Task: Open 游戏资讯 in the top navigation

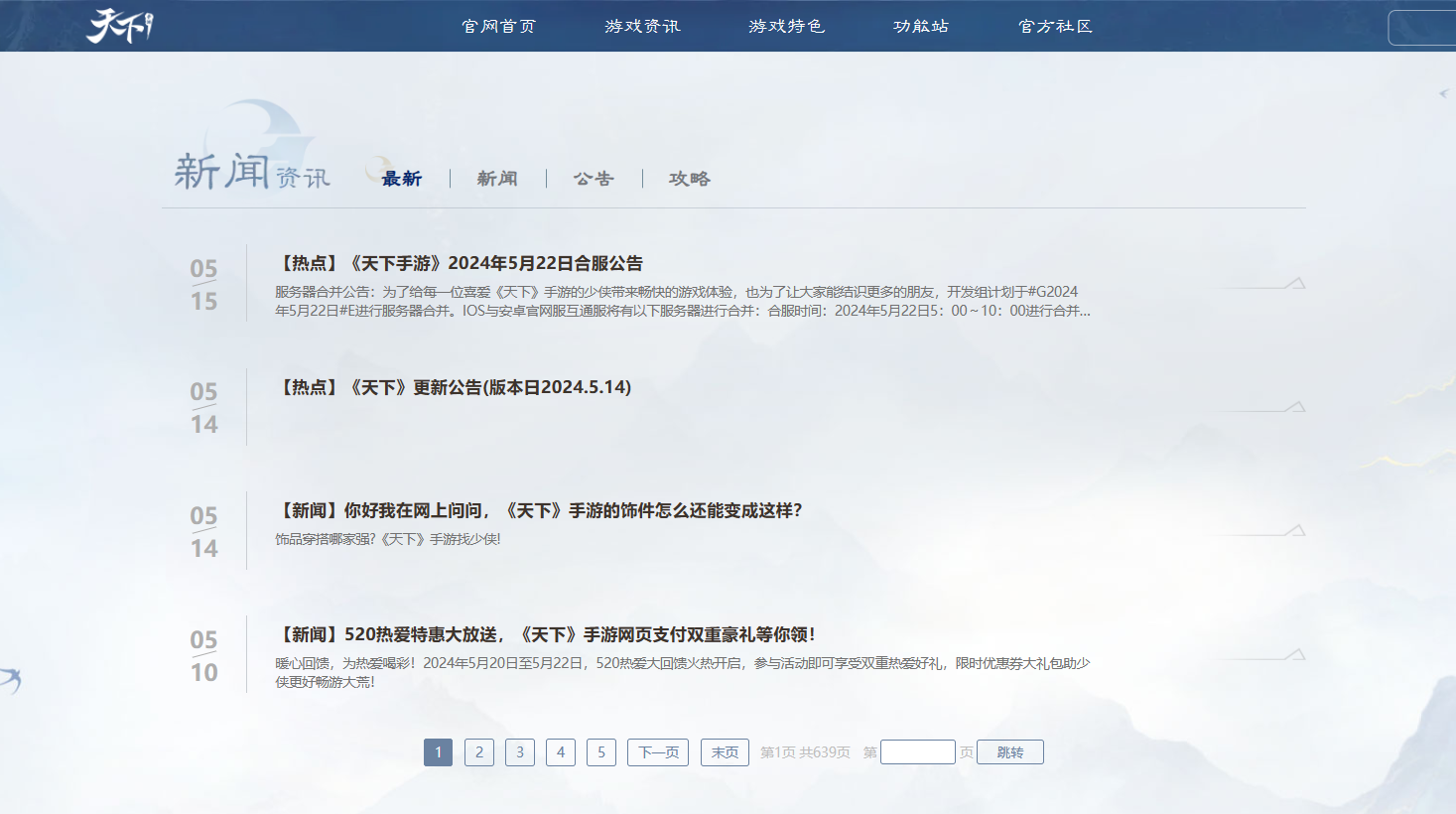Action: click(x=643, y=27)
